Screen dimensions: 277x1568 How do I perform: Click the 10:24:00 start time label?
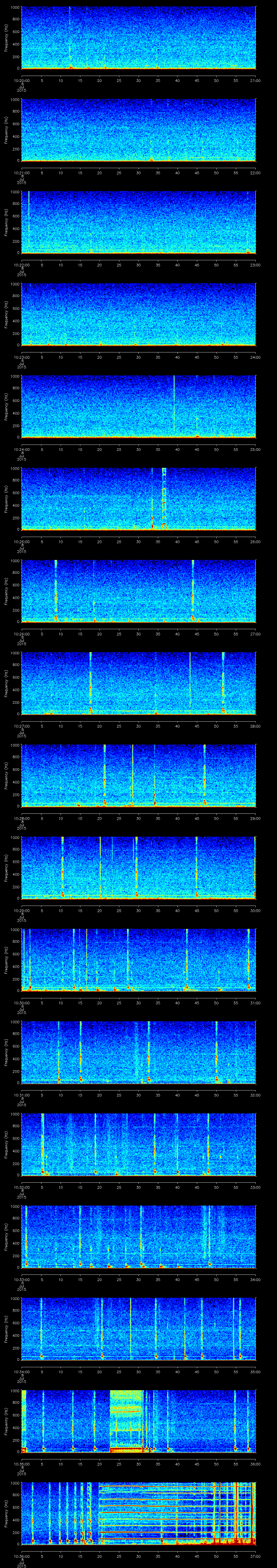21,449
